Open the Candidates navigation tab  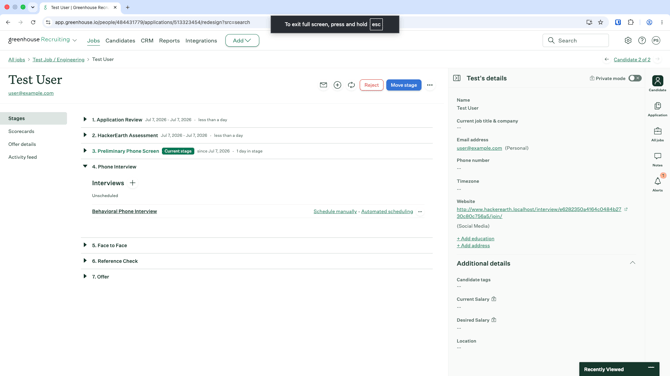coord(120,41)
